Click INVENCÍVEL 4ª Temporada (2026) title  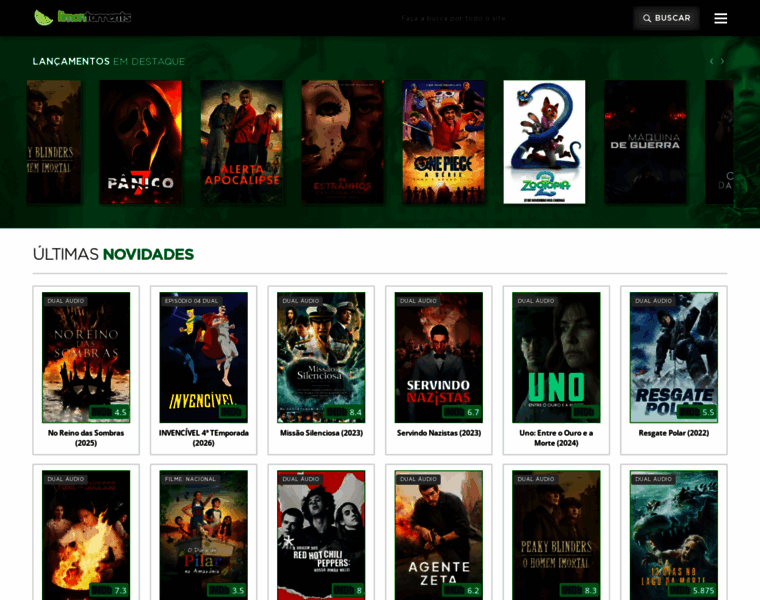(x=204, y=438)
